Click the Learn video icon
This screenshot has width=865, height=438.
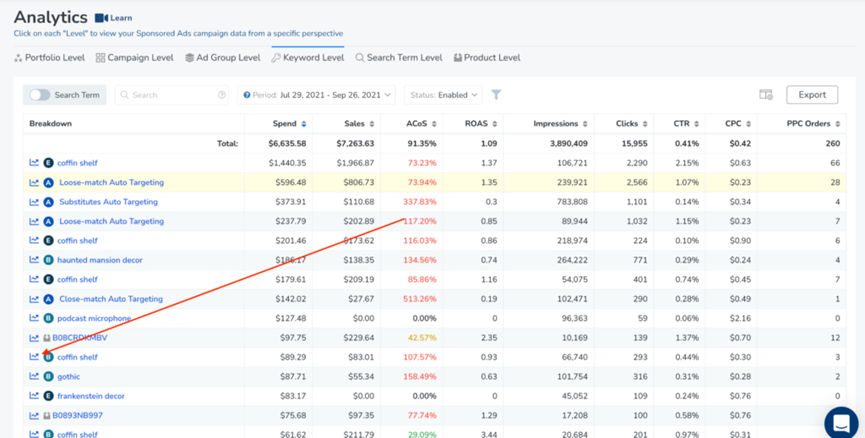pyautogui.click(x=101, y=18)
